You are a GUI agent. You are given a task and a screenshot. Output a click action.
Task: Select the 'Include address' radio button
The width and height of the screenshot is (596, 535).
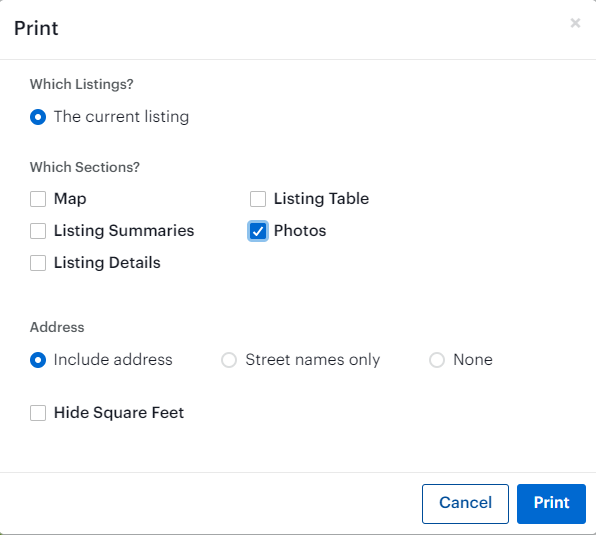point(38,360)
